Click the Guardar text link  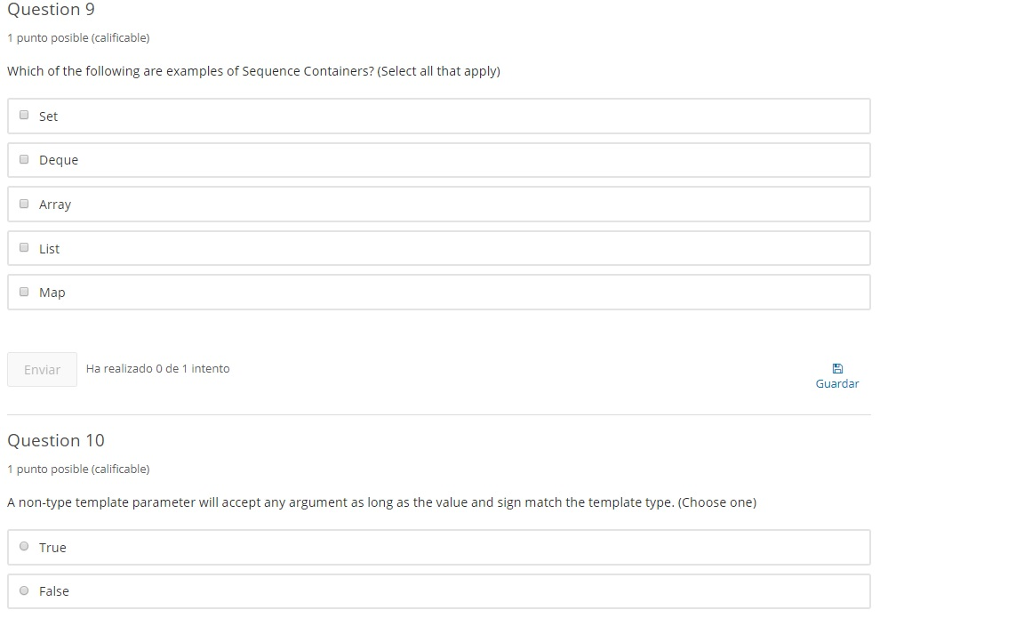click(x=837, y=384)
